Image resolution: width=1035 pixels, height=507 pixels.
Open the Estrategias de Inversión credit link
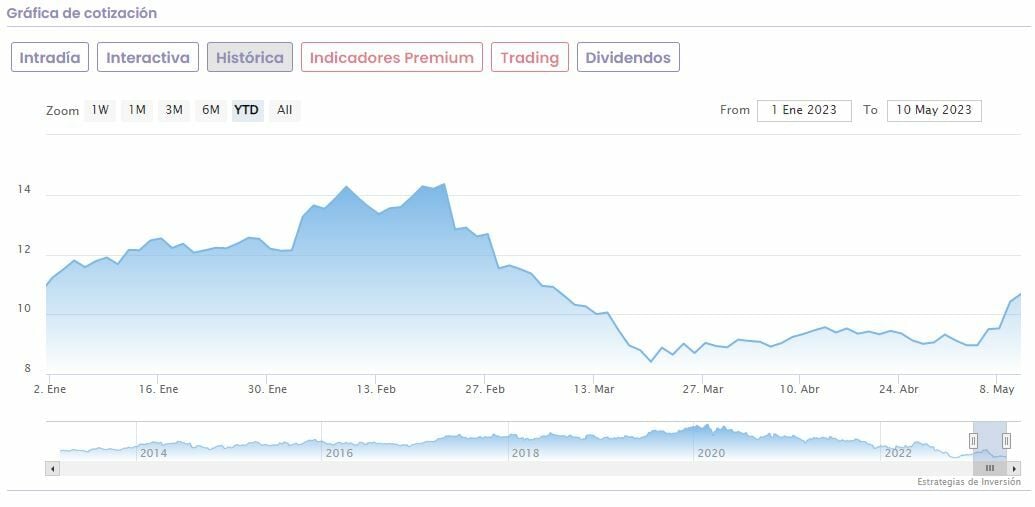pyautogui.click(x=968, y=482)
